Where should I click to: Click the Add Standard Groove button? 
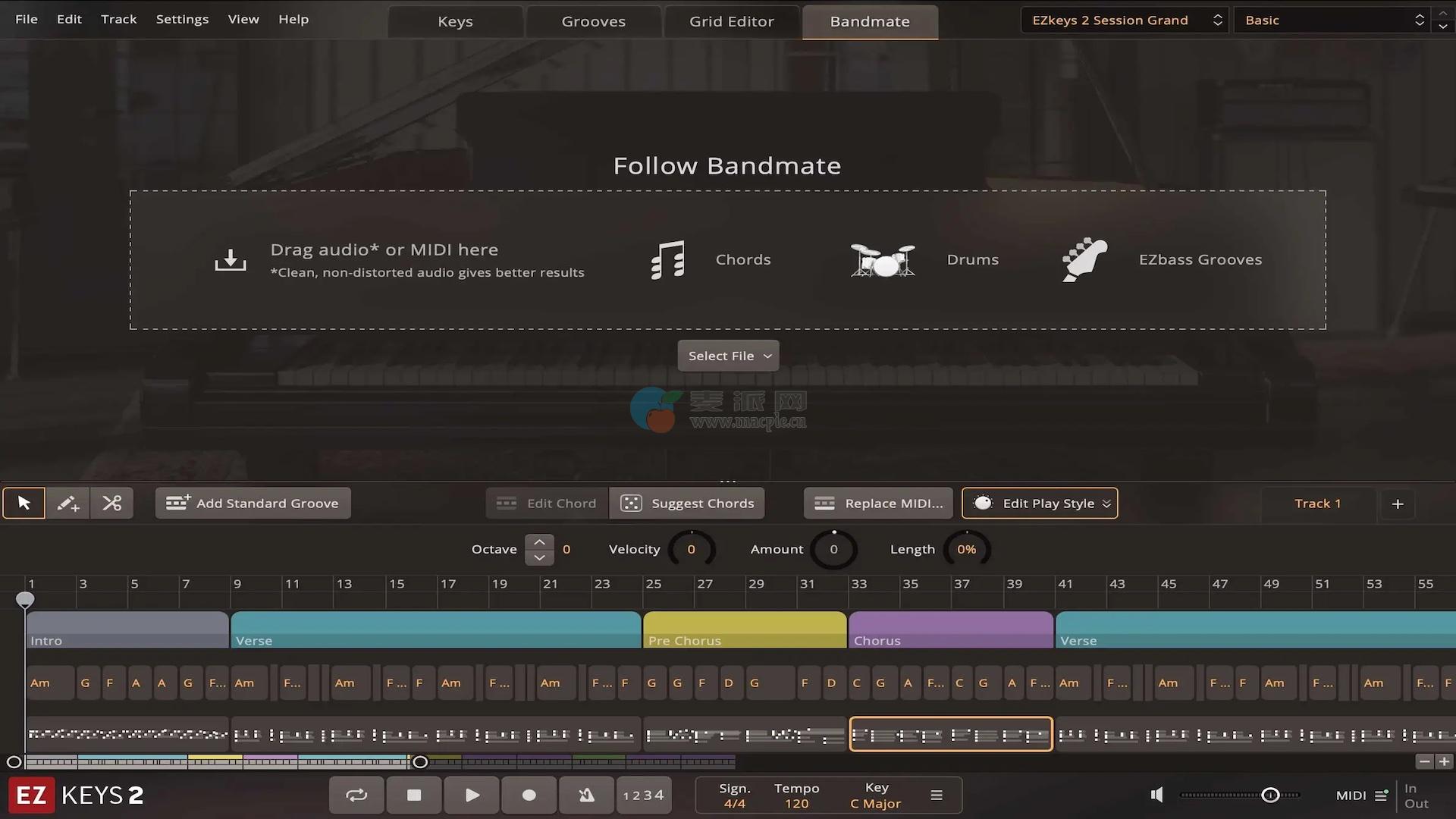[x=253, y=503]
